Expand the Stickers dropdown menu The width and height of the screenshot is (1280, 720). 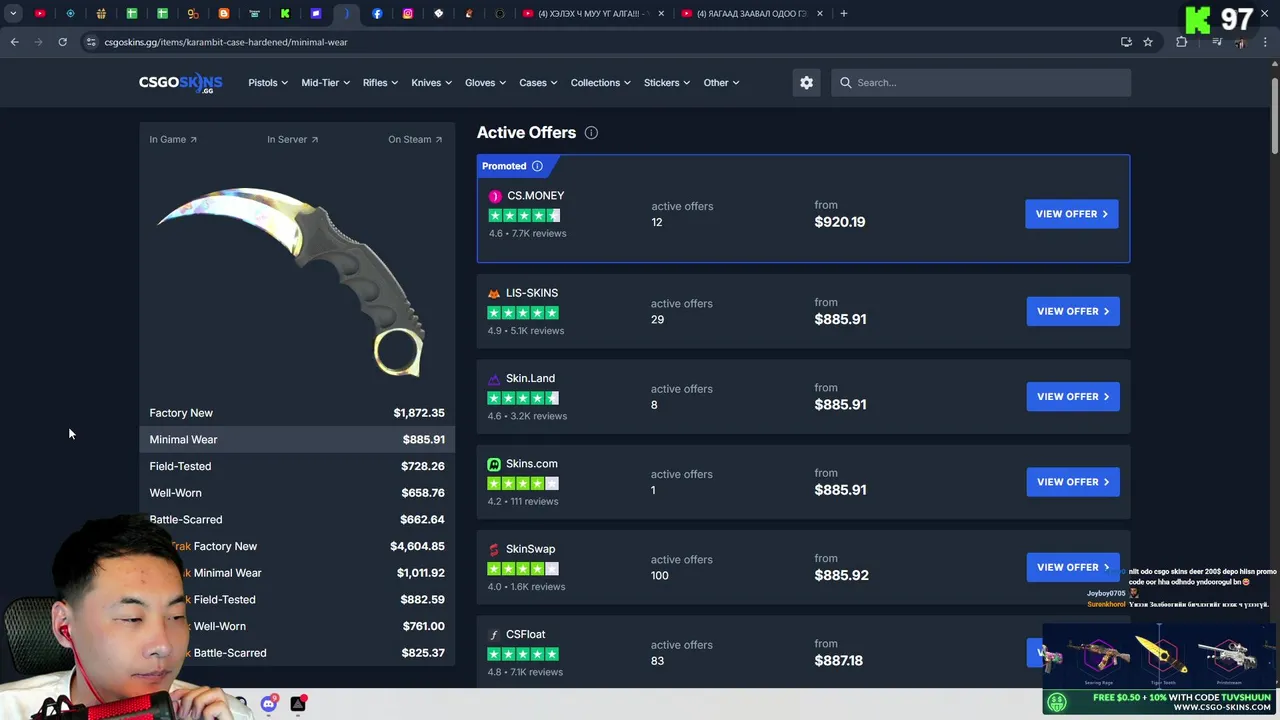pyautogui.click(x=667, y=83)
